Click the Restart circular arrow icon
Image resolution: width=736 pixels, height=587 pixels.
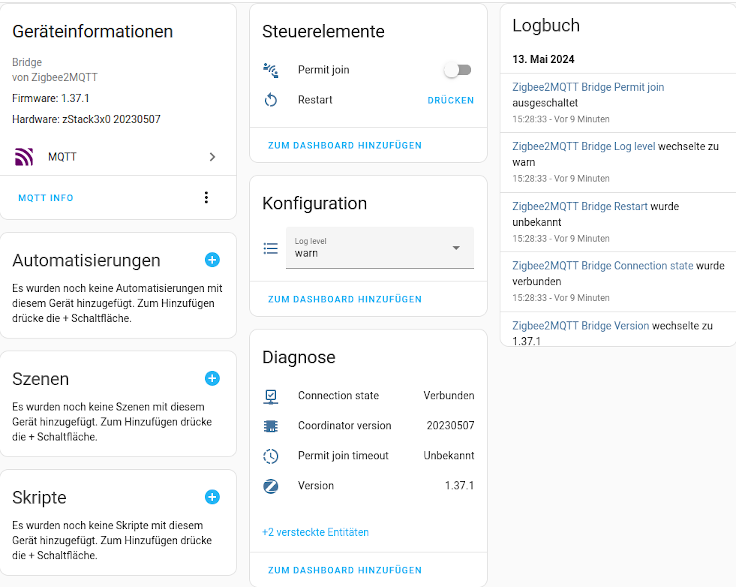pos(271,100)
